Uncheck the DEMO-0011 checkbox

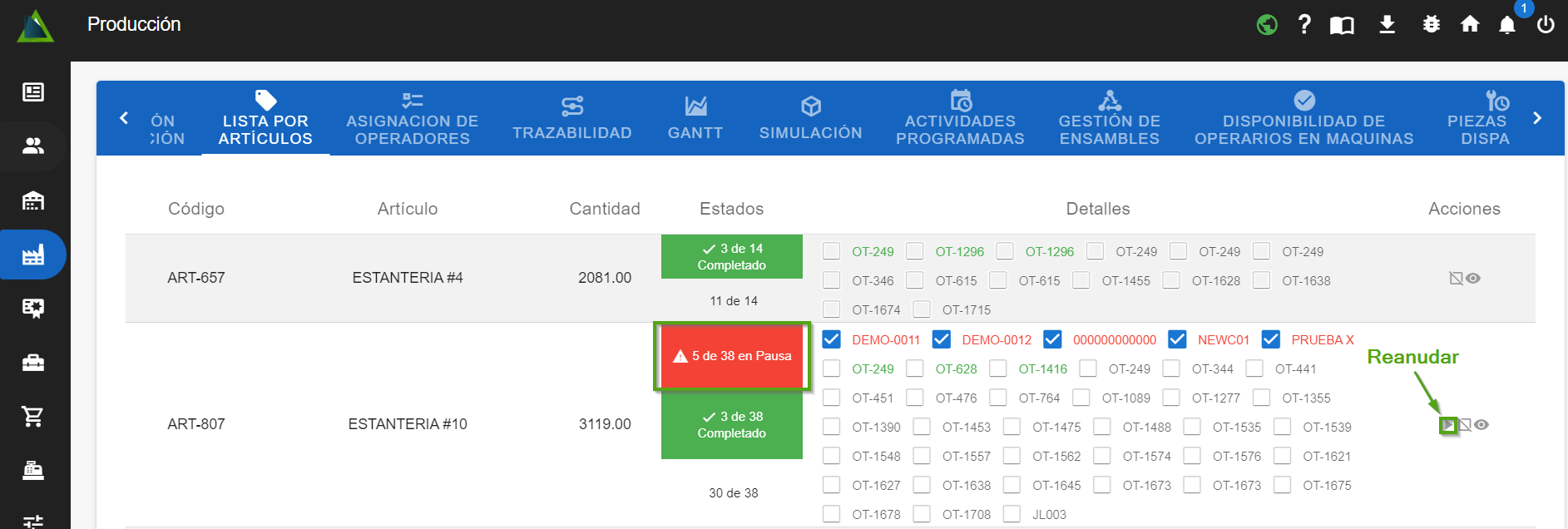click(x=831, y=339)
